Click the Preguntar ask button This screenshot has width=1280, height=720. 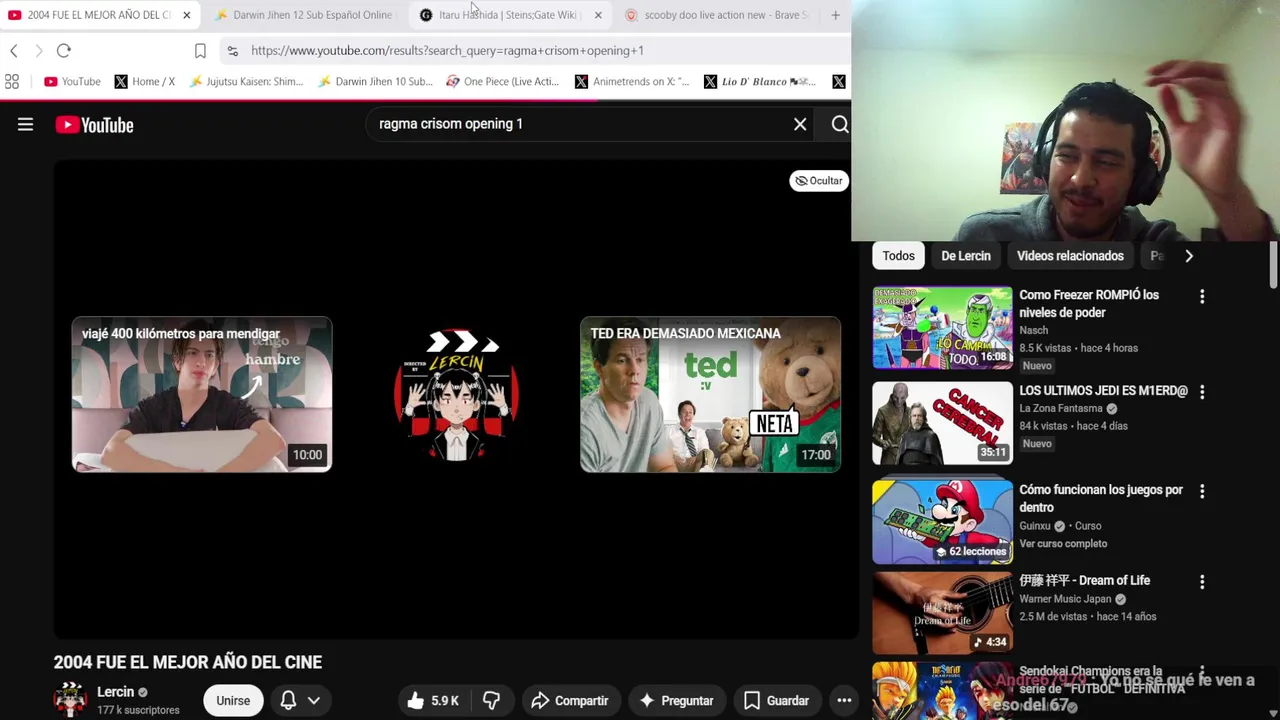(x=676, y=701)
